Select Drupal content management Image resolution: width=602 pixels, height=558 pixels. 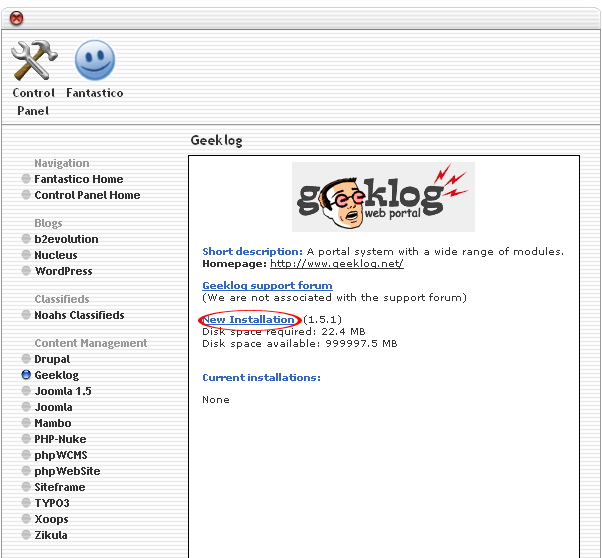(x=52, y=359)
